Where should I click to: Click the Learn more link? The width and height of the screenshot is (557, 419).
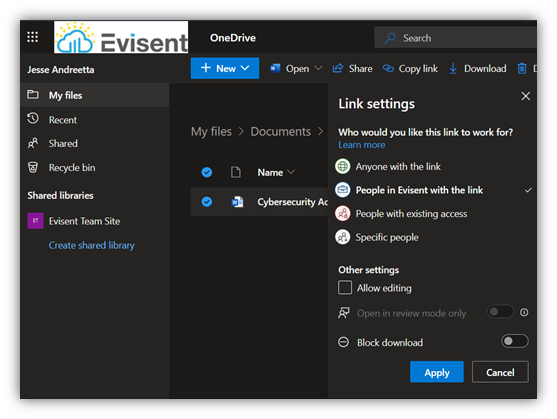(x=362, y=145)
